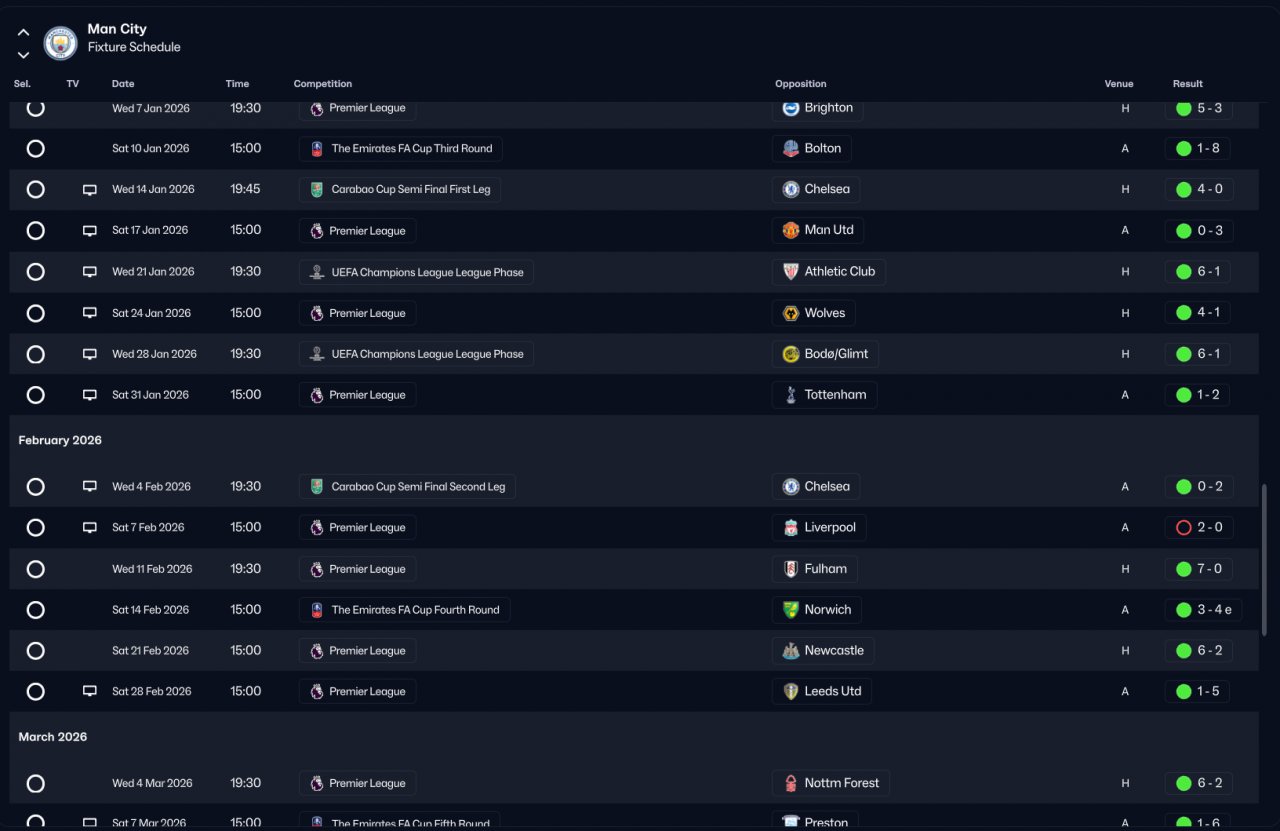Click Premier League logo in Wolves row
Image resolution: width=1280 pixels, height=831 pixels.
317,313
